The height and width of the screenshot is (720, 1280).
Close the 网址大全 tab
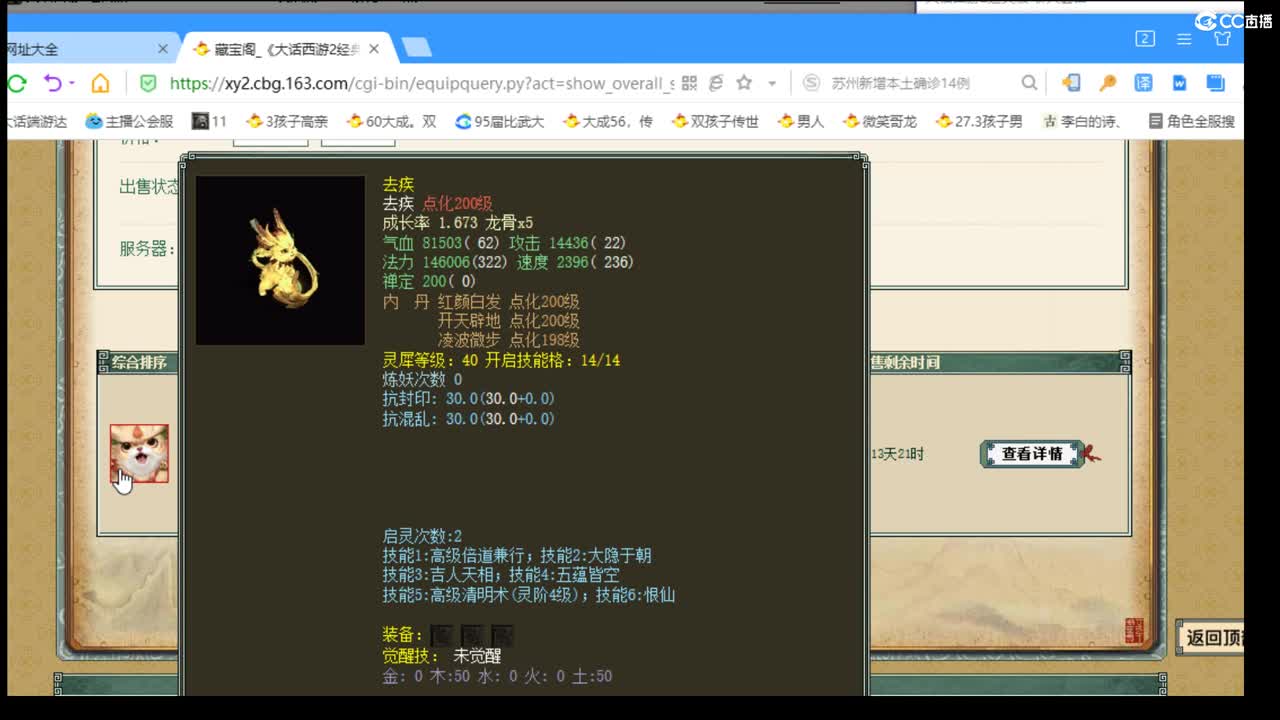163,49
